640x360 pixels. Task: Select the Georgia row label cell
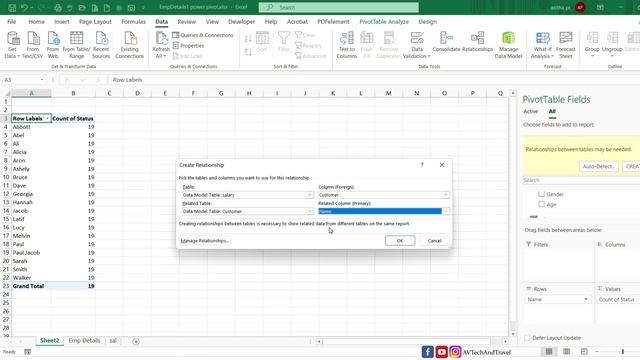31,194
